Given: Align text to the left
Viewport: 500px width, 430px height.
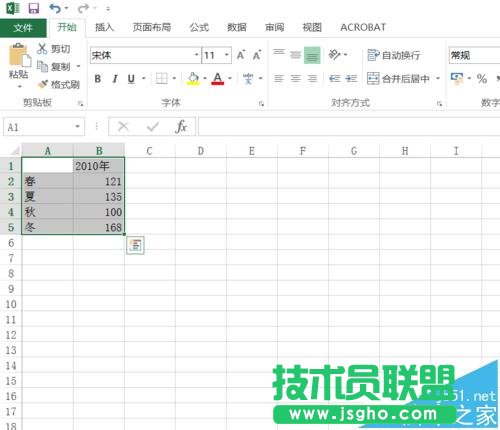Looking at the screenshot, I should tap(279, 79).
